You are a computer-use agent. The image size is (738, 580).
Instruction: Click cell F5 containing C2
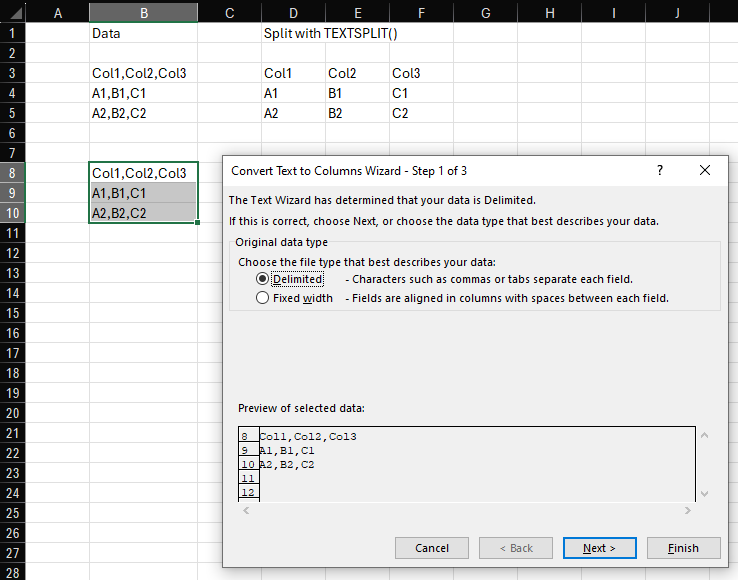(421, 113)
